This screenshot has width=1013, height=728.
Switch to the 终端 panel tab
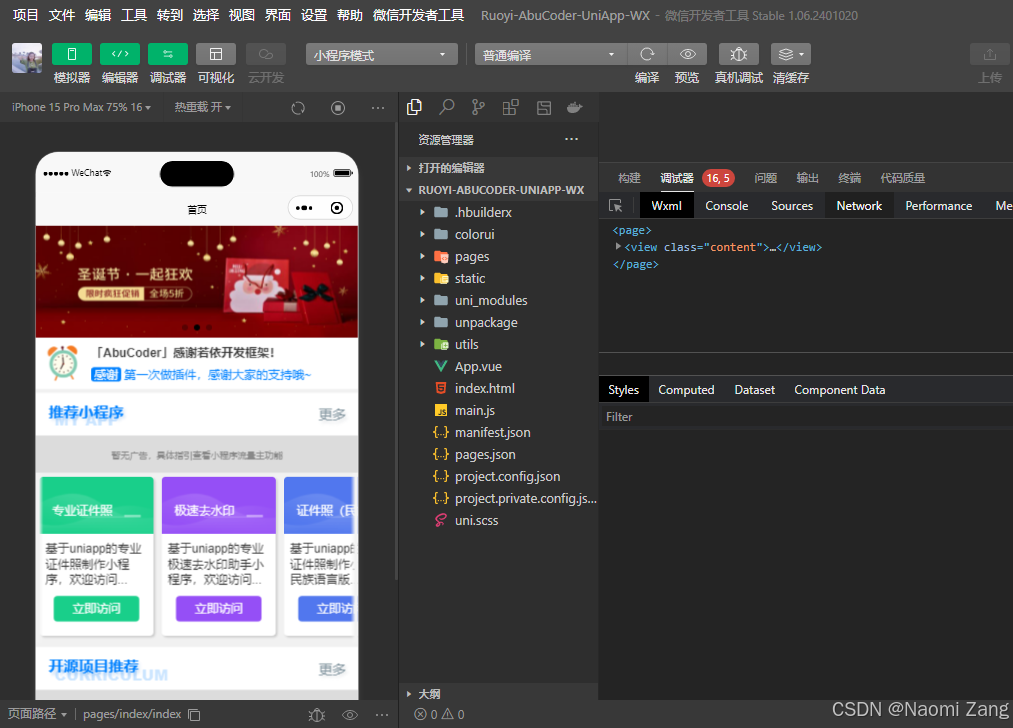850,178
